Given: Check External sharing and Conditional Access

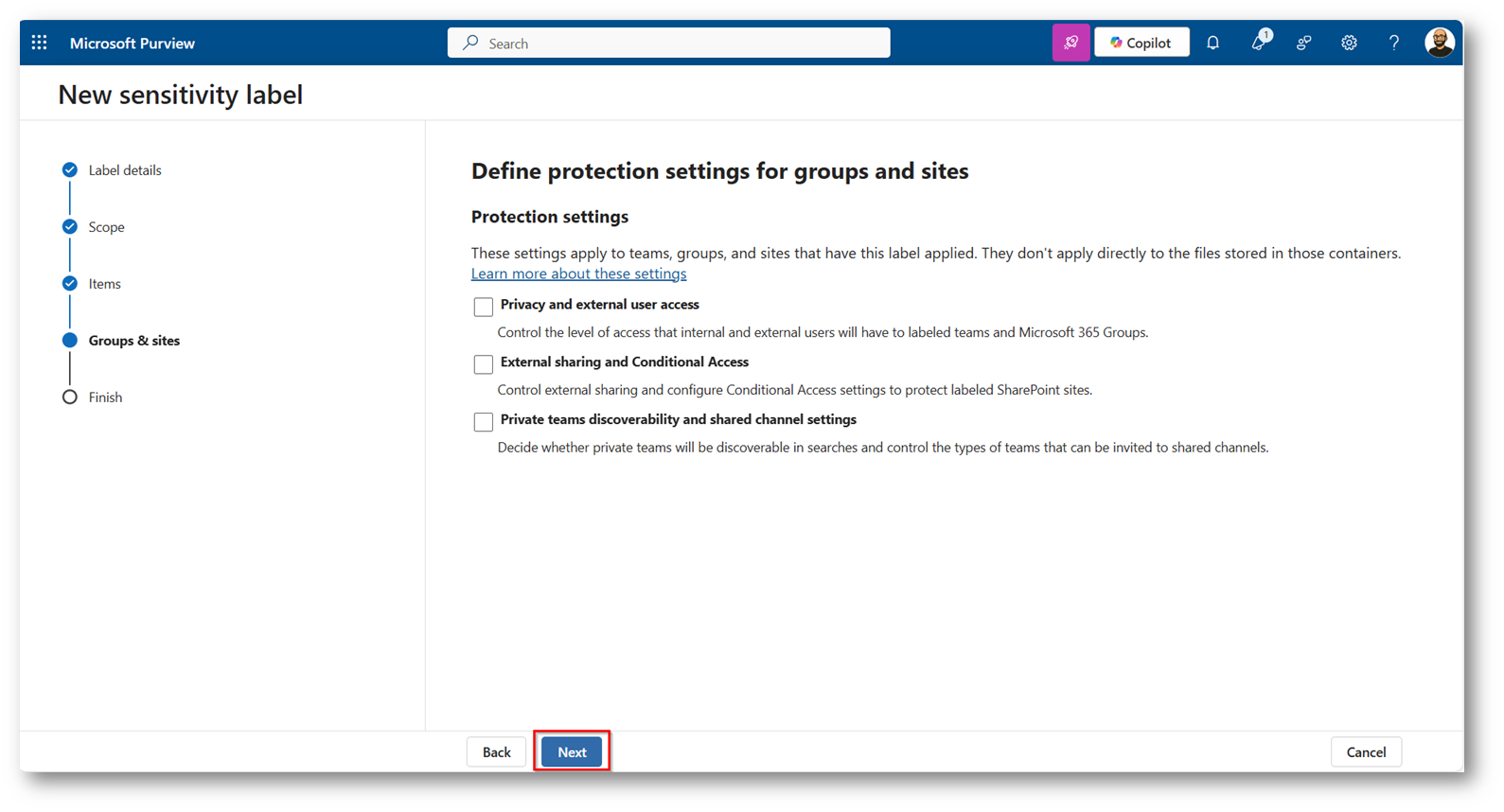Looking at the screenshot, I should tap(484, 364).
